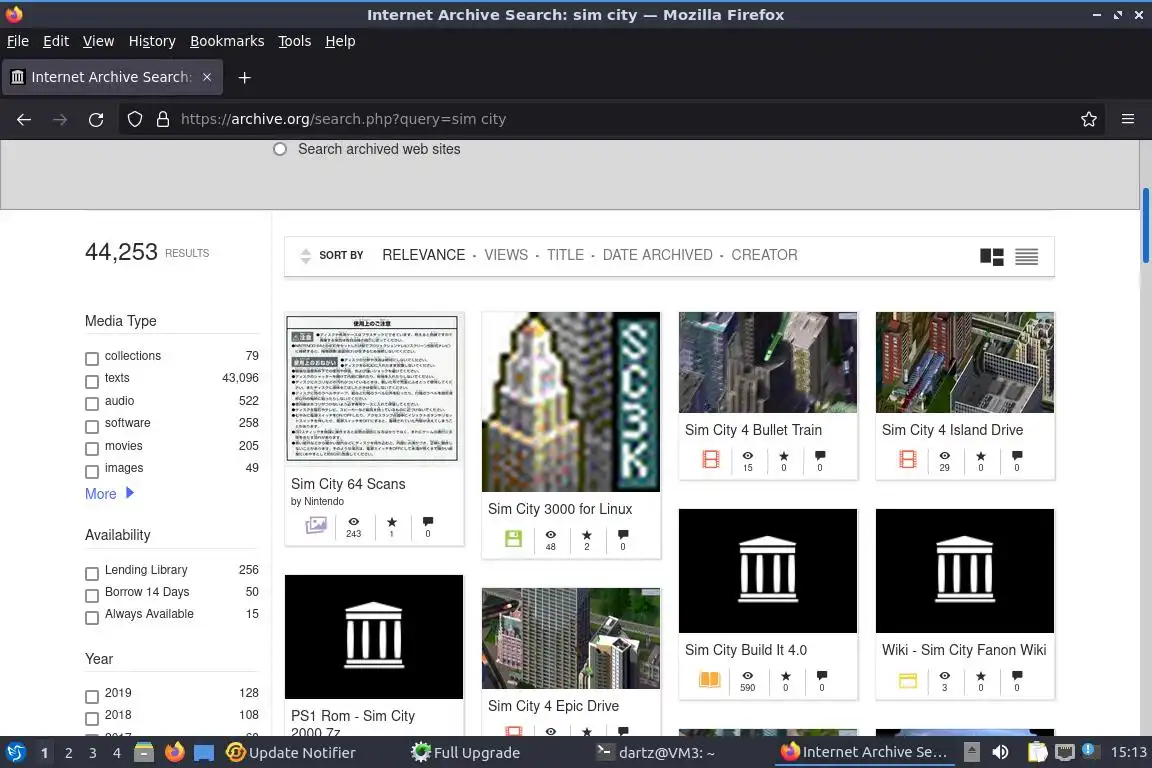Sort results by DATE ARCHIVED
This screenshot has height=768, width=1152.
click(658, 255)
